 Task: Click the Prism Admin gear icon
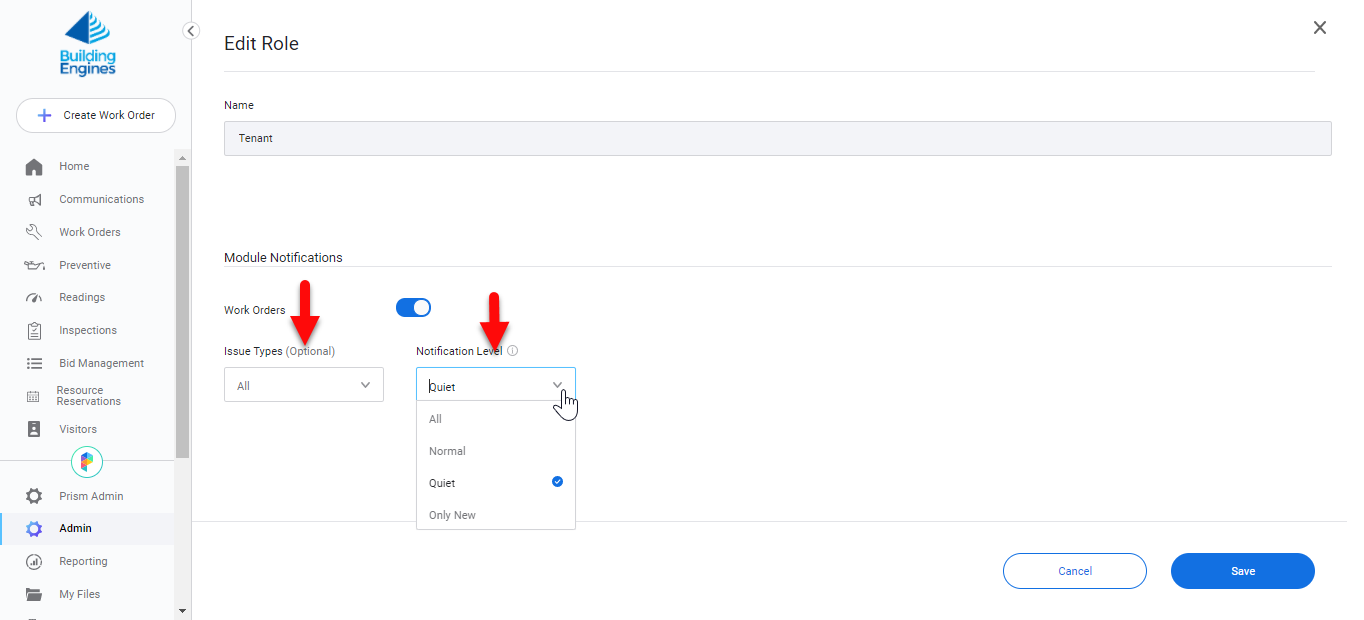click(x=34, y=496)
